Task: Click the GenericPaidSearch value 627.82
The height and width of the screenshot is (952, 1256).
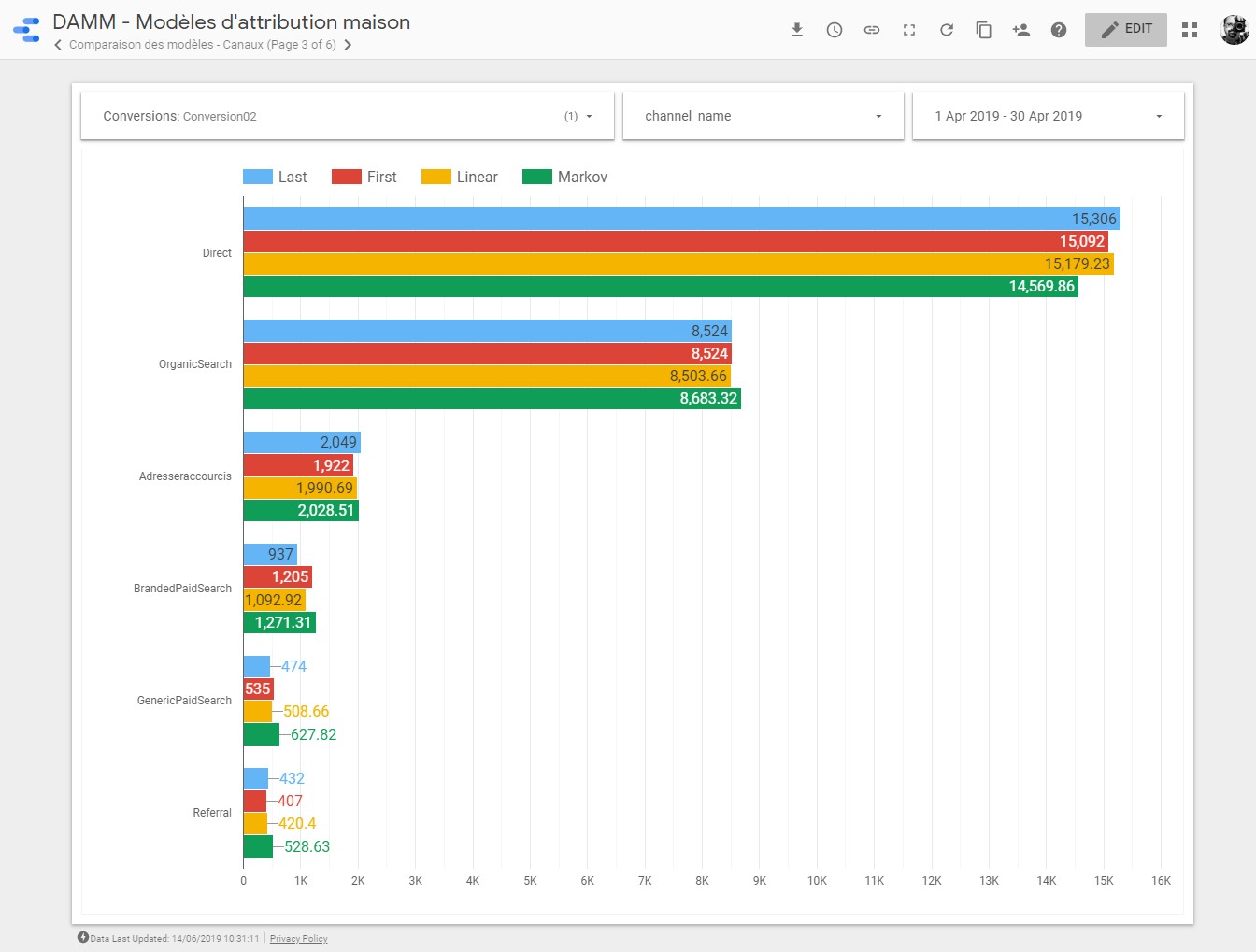Action: pos(313,734)
